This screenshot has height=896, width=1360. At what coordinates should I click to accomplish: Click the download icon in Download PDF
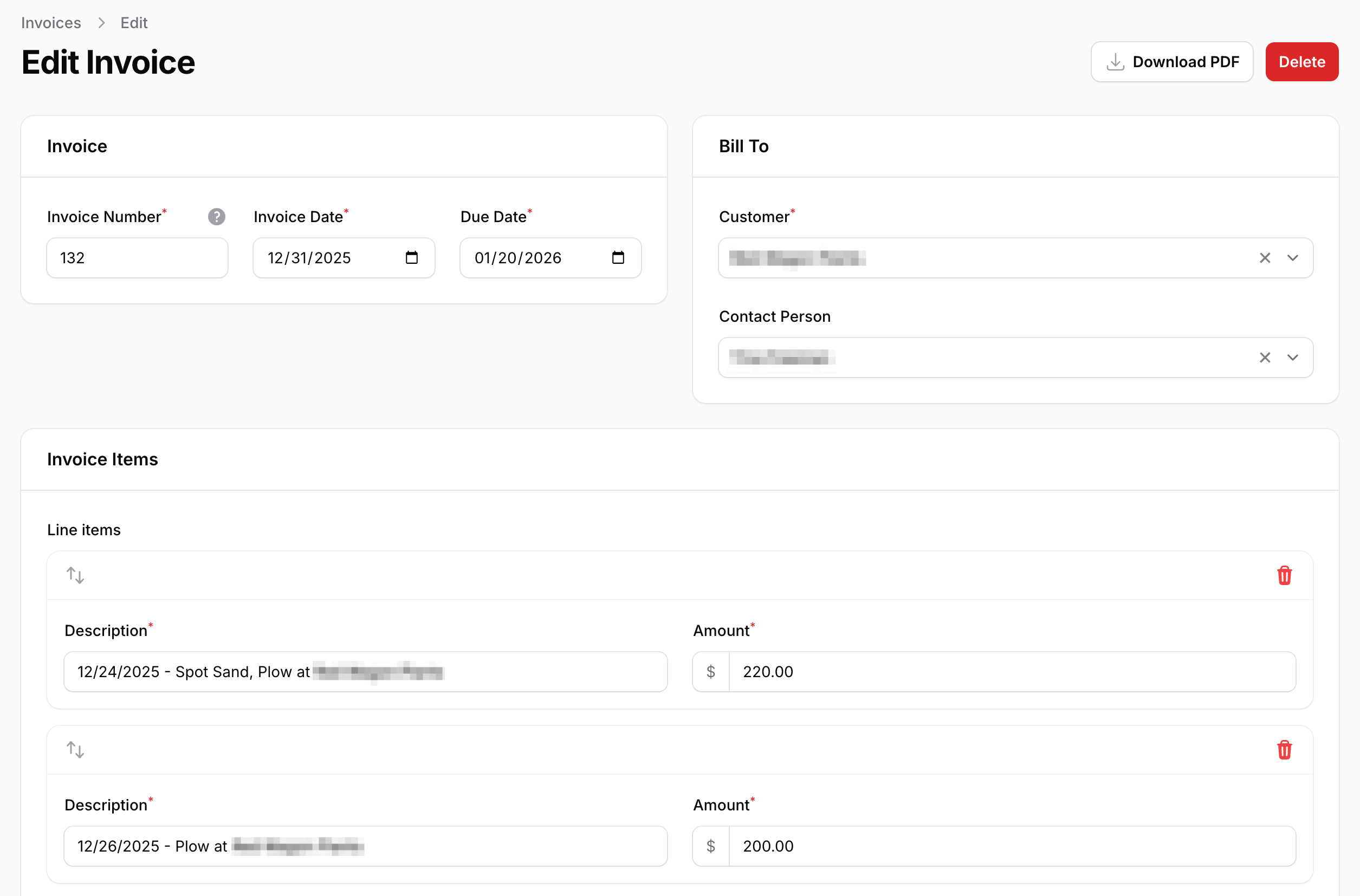coord(1115,62)
